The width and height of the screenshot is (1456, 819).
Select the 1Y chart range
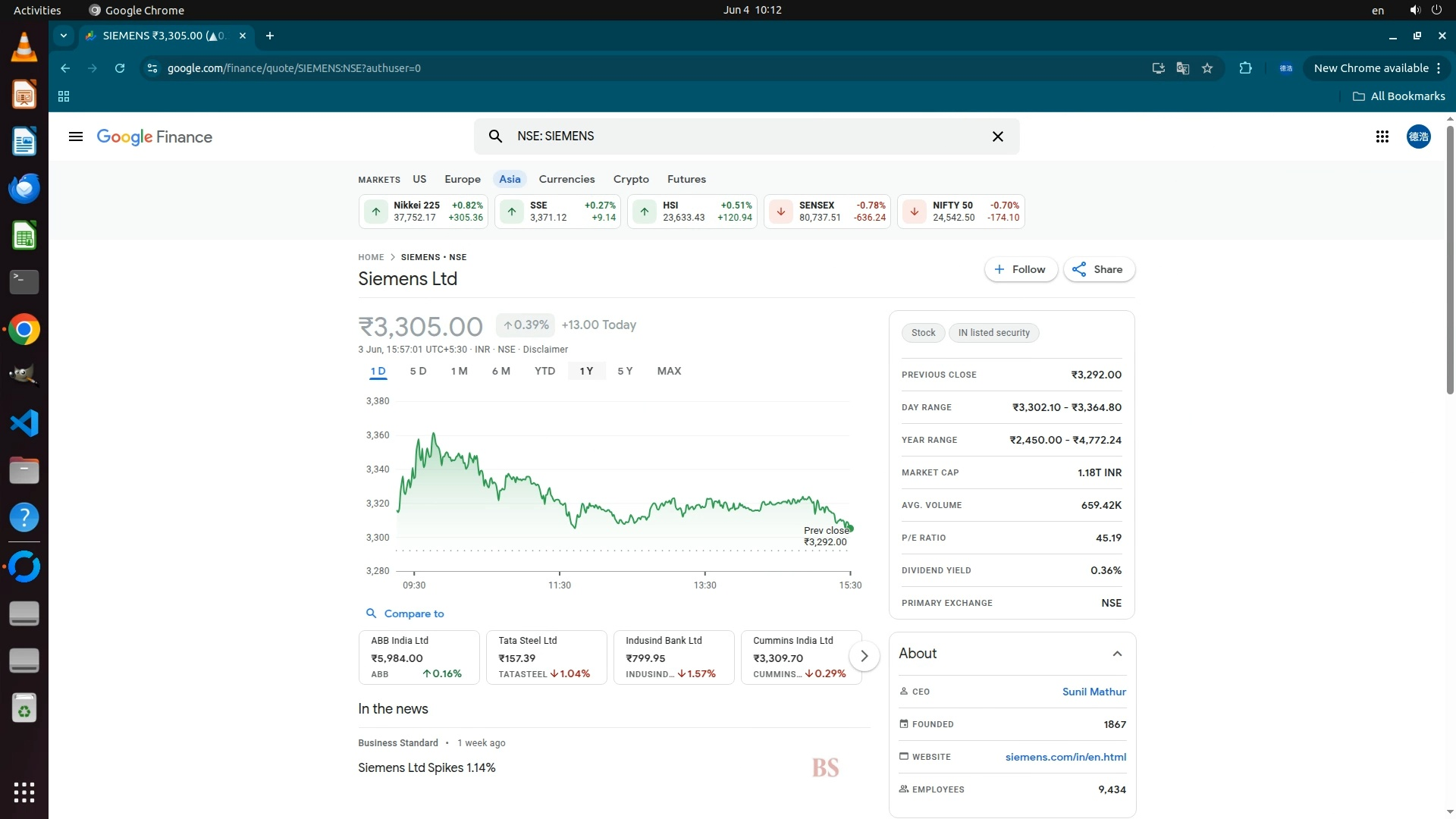pos(586,371)
